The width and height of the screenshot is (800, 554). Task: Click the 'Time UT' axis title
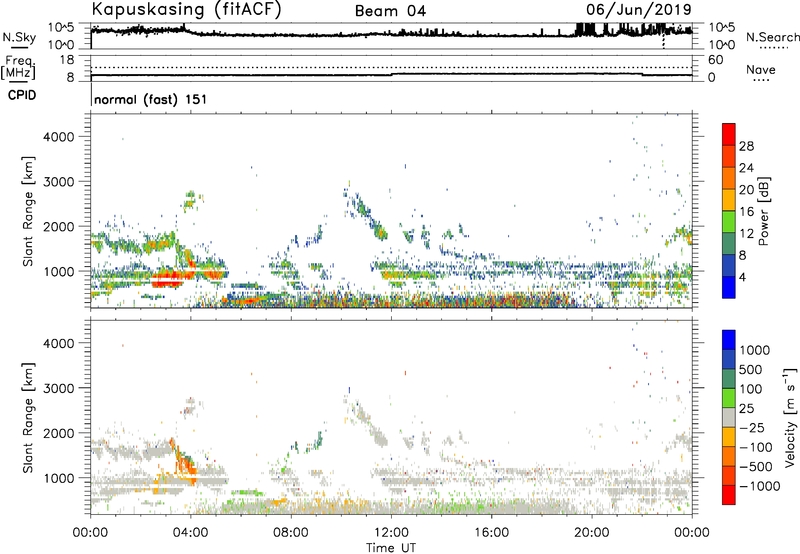point(391,547)
